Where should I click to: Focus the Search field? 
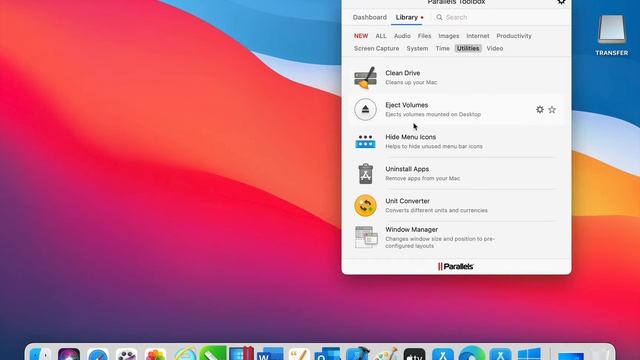(x=499, y=17)
